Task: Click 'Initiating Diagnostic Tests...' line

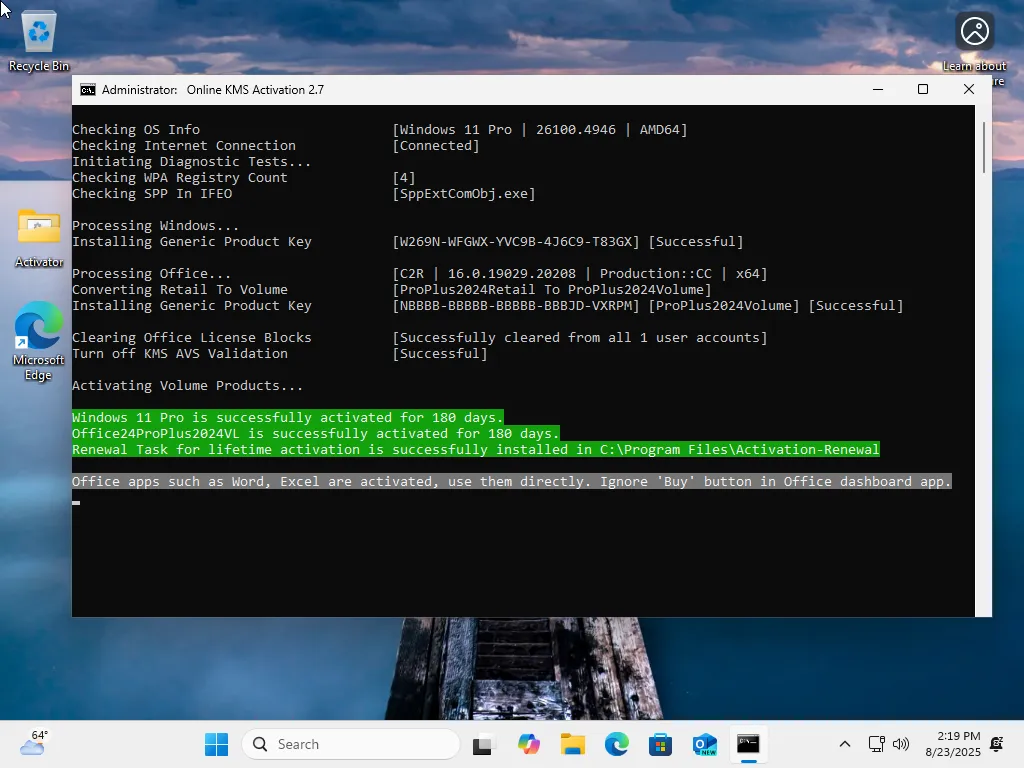Action: pyautogui.click(x=191, y=161)
